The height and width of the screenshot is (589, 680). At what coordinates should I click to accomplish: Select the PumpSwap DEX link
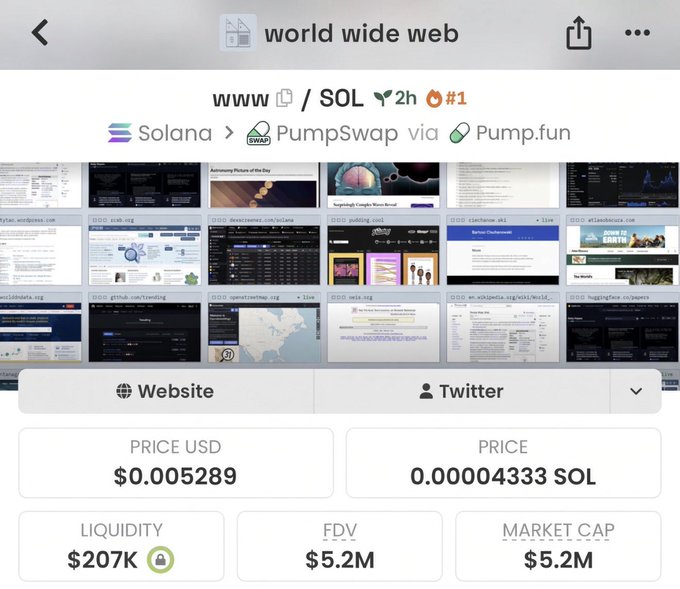click(x=322, y=133)
